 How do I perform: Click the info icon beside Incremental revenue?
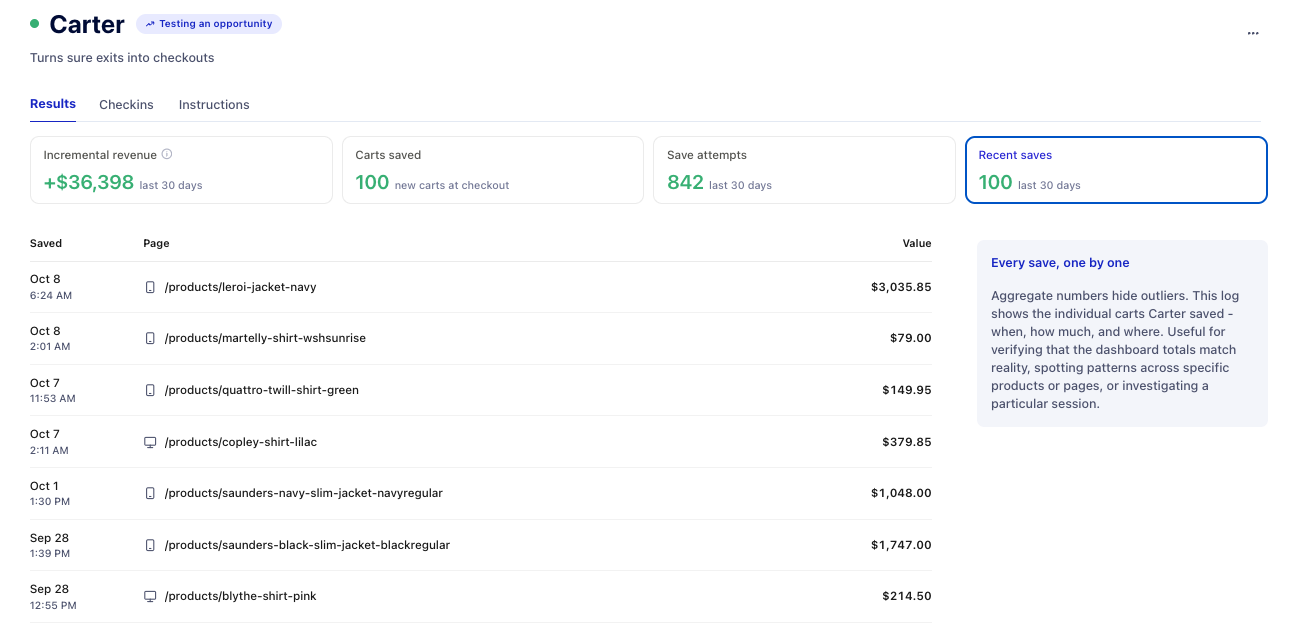click(x=167, y=154)
